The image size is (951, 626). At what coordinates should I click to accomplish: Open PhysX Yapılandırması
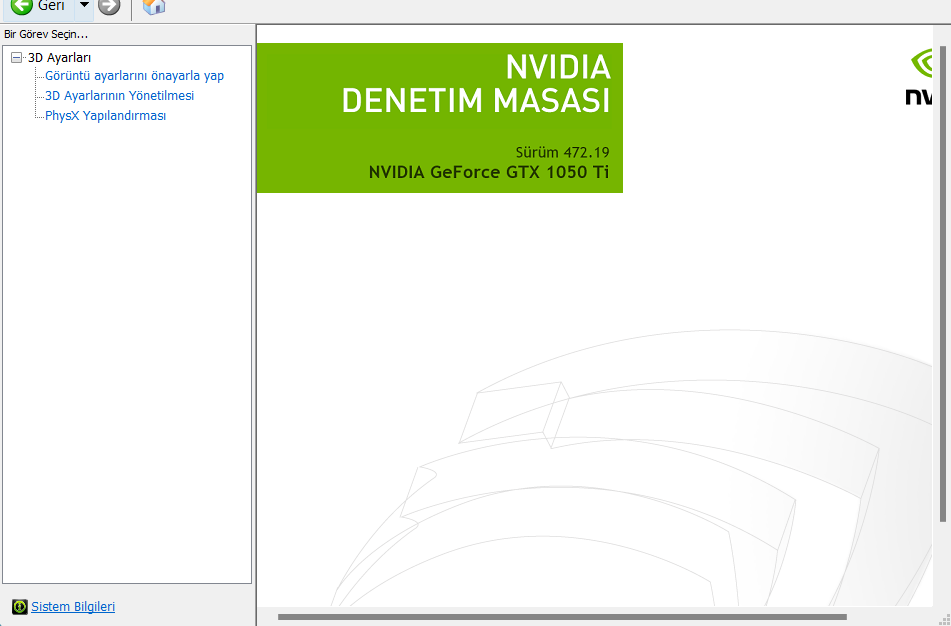106,116
